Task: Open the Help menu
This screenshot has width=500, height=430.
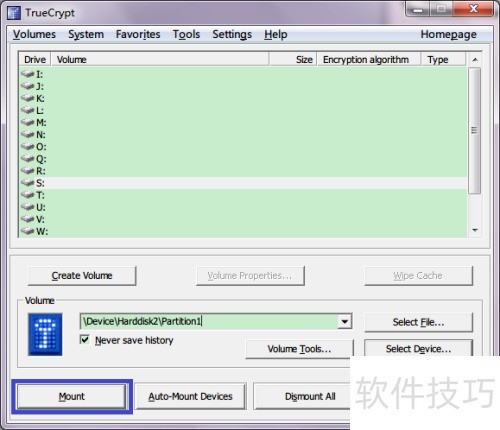Action: [276, 34]
